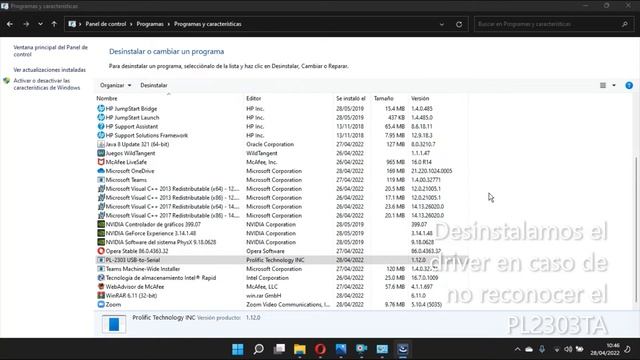Select Visual C++ 2017 Redistributable (x86) row
640x360 pixels.
point(281,216)
